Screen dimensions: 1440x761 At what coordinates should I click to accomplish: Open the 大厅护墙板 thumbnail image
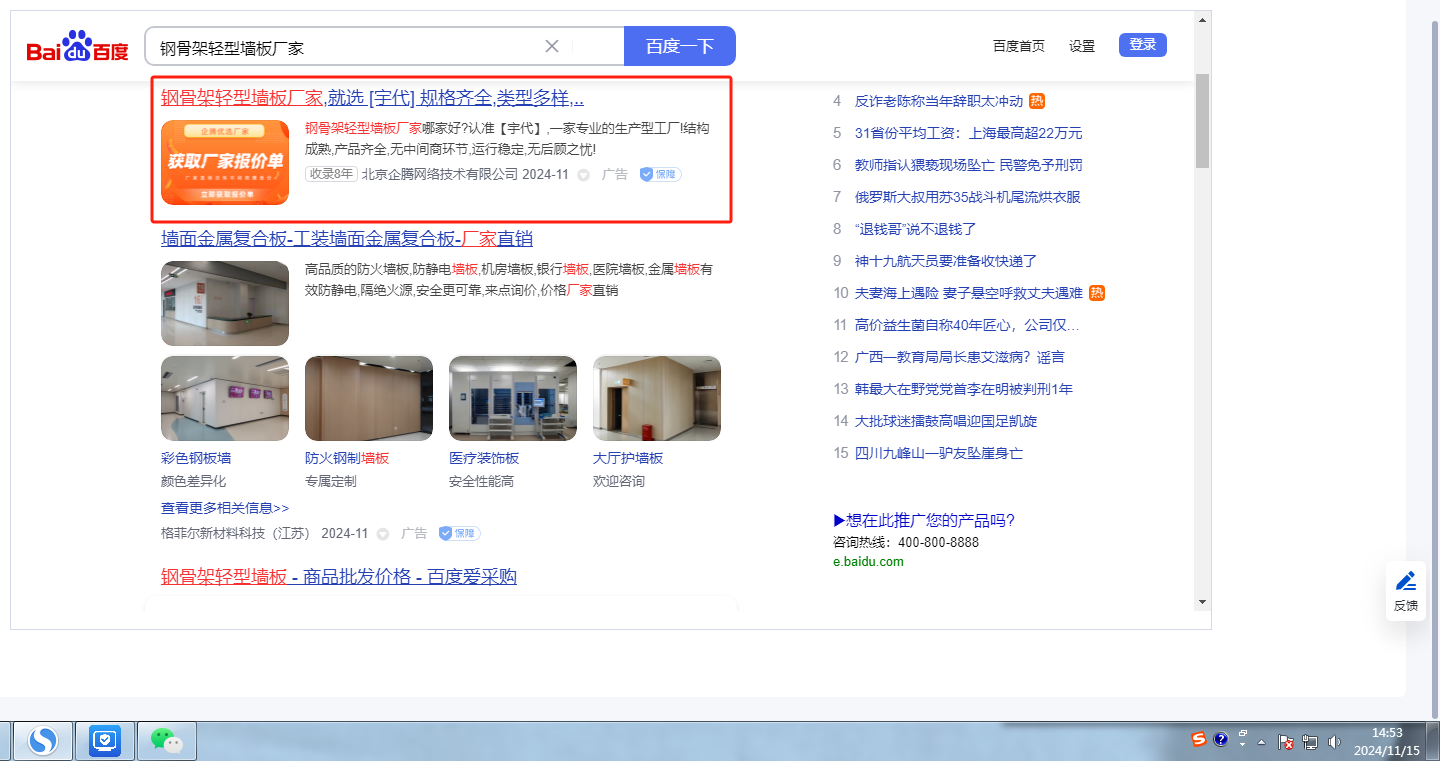point(657,399)
